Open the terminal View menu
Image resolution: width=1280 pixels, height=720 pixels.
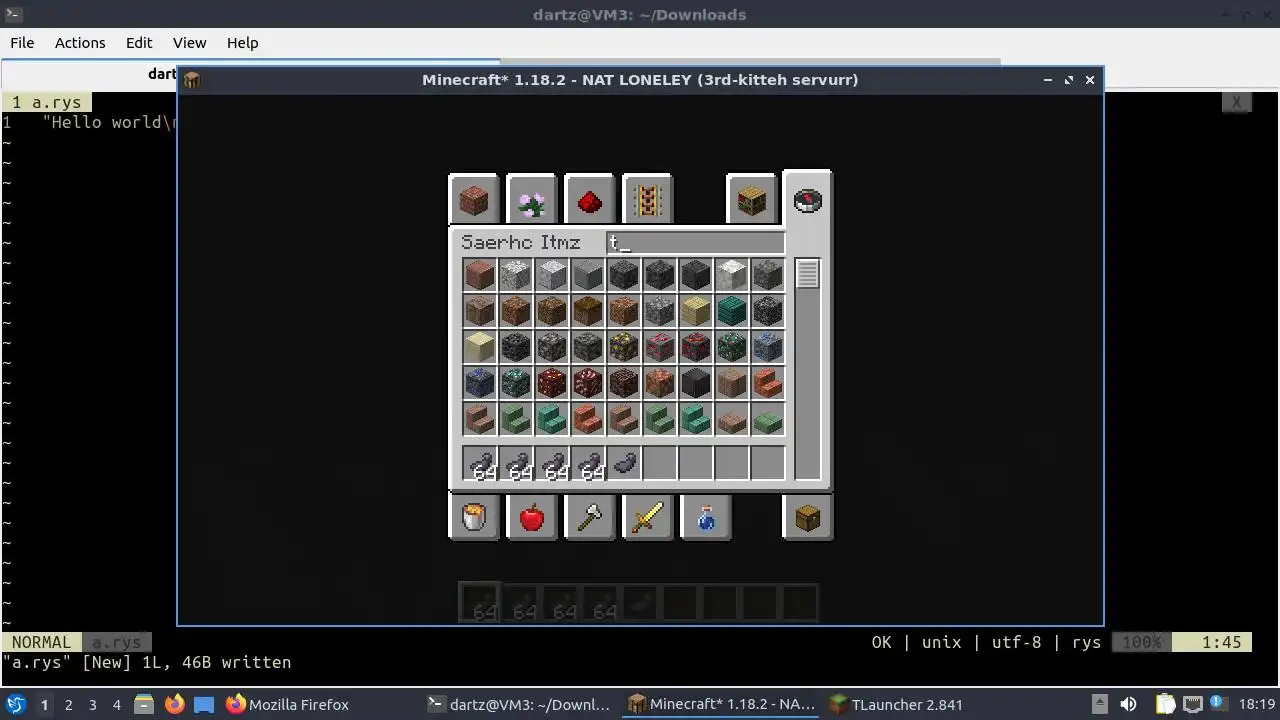click(x=189, y=43)
